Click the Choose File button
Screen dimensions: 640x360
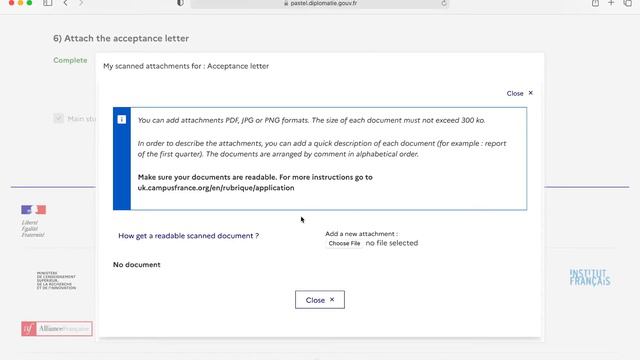point(344,243)
